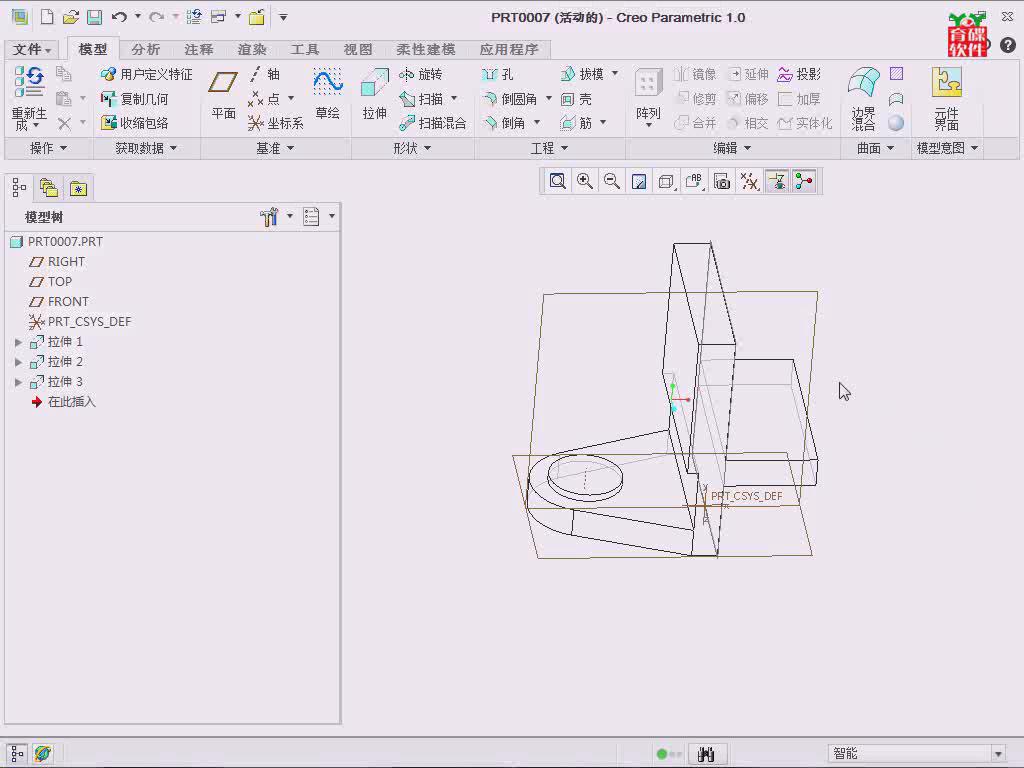Click the 筋 rib button
This screenshot has height=768, width=1024.
tap(576, 123)
